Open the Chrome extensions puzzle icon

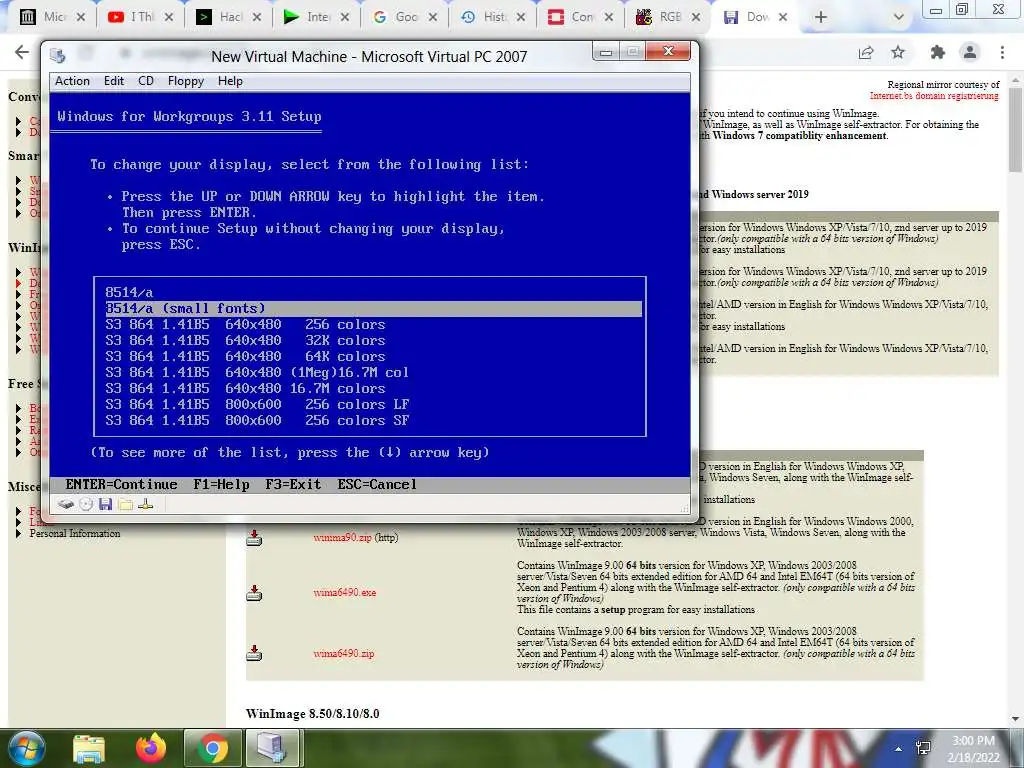[x=938, y=52]
